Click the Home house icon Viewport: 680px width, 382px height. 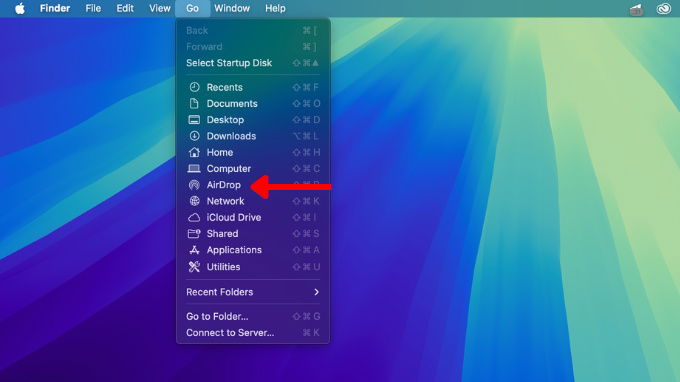194,152
